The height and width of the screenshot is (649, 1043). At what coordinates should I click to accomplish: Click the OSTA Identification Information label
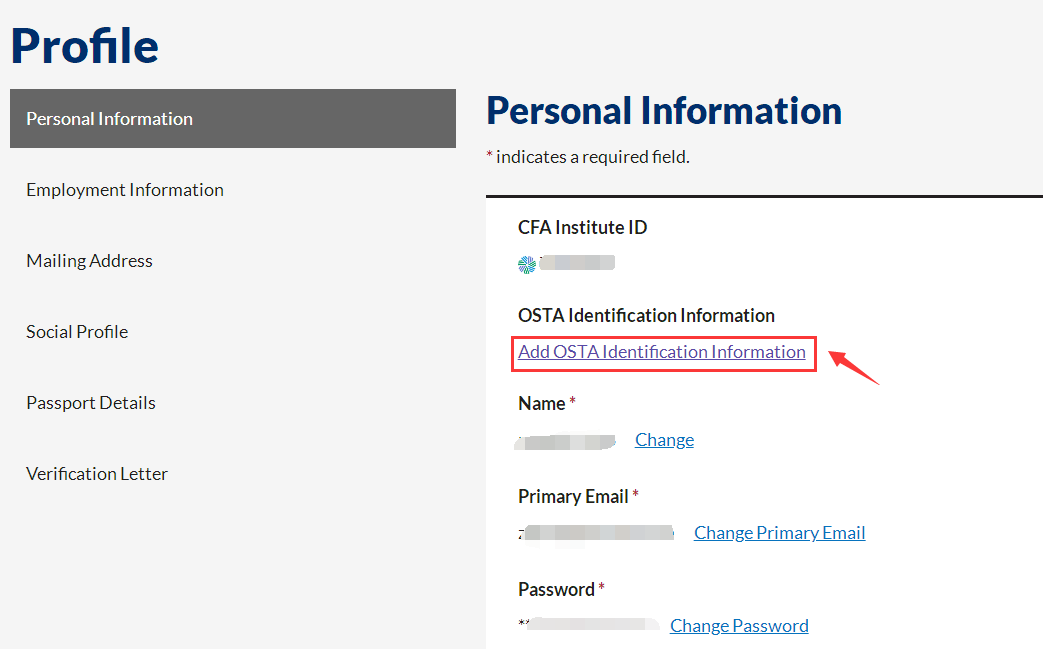[x=647, y=315]
